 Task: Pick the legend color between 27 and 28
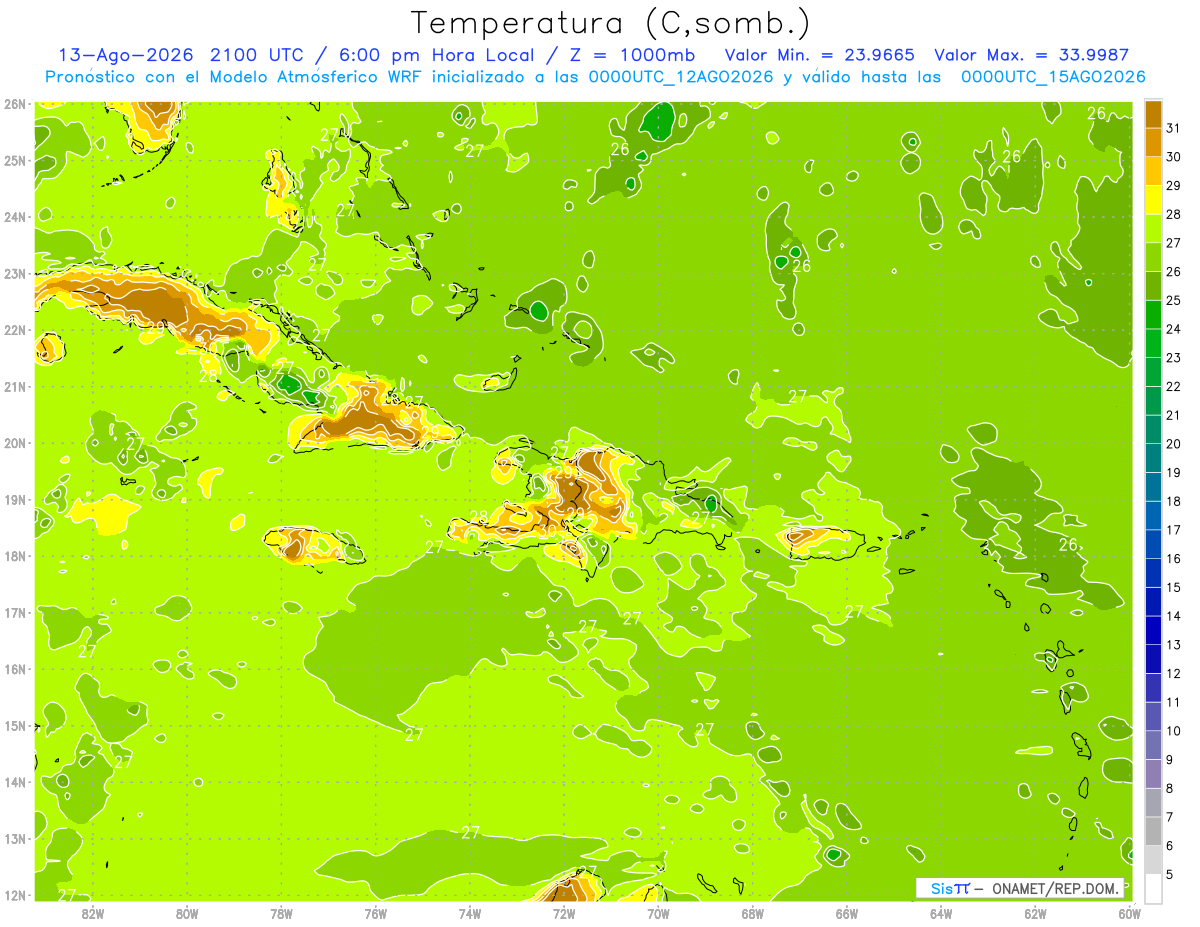point(1153,228)
